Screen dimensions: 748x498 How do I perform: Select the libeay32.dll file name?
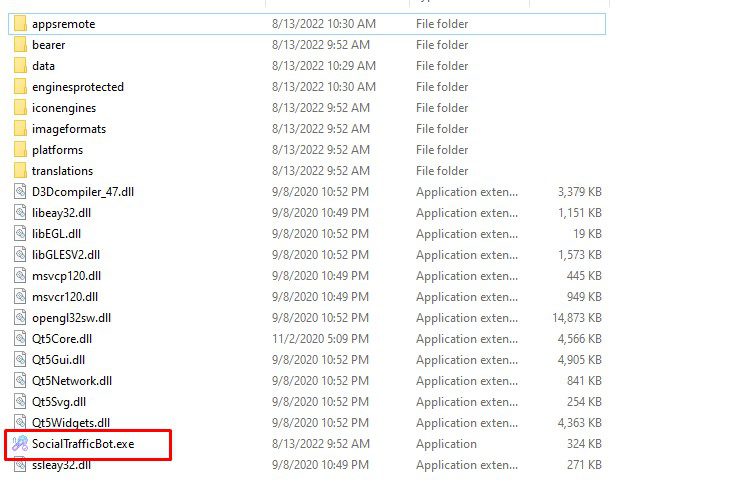click(62, 213)
